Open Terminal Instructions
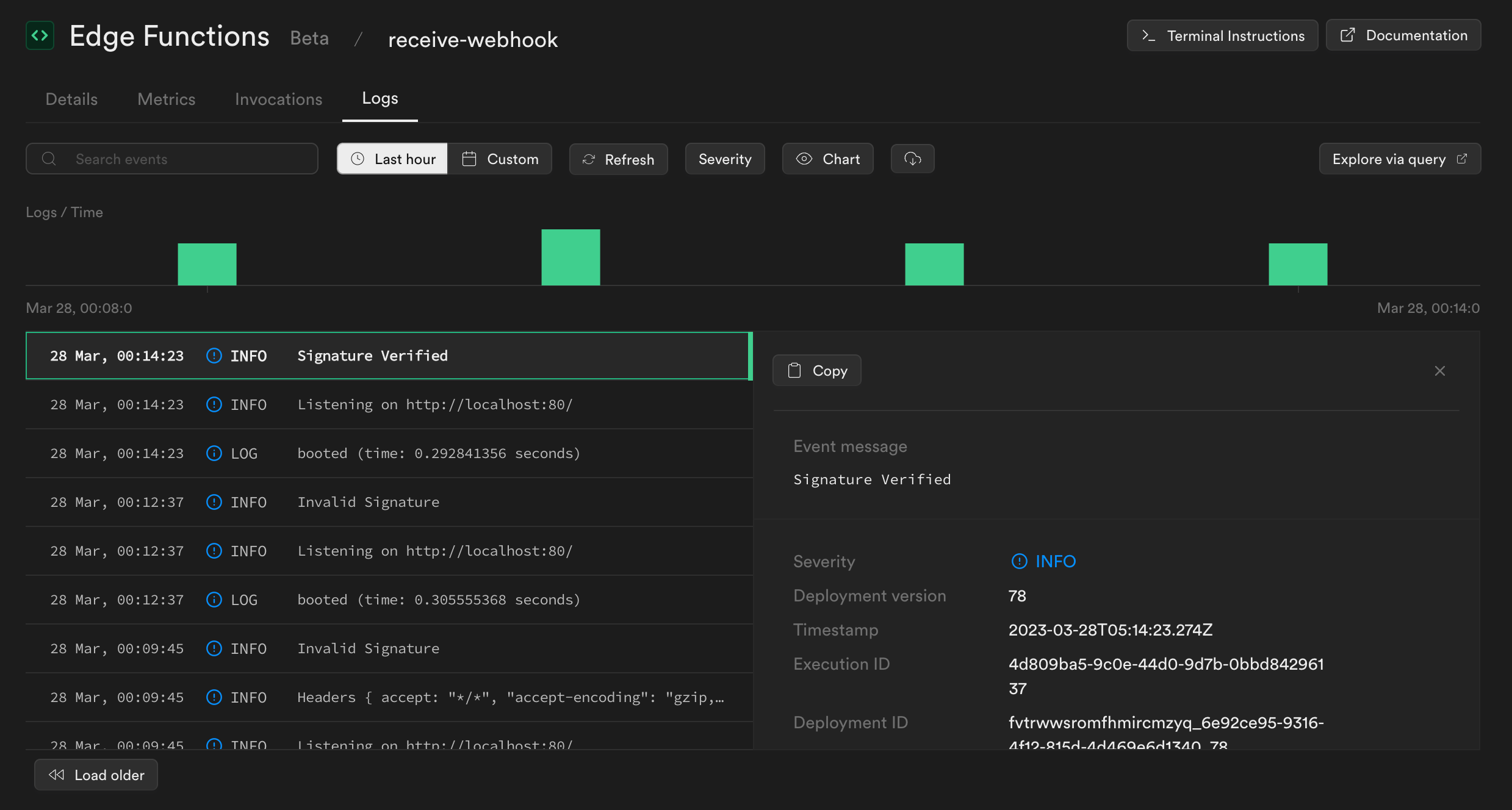The height and width of the screenshot is (810, 1512). [1222, 36]
